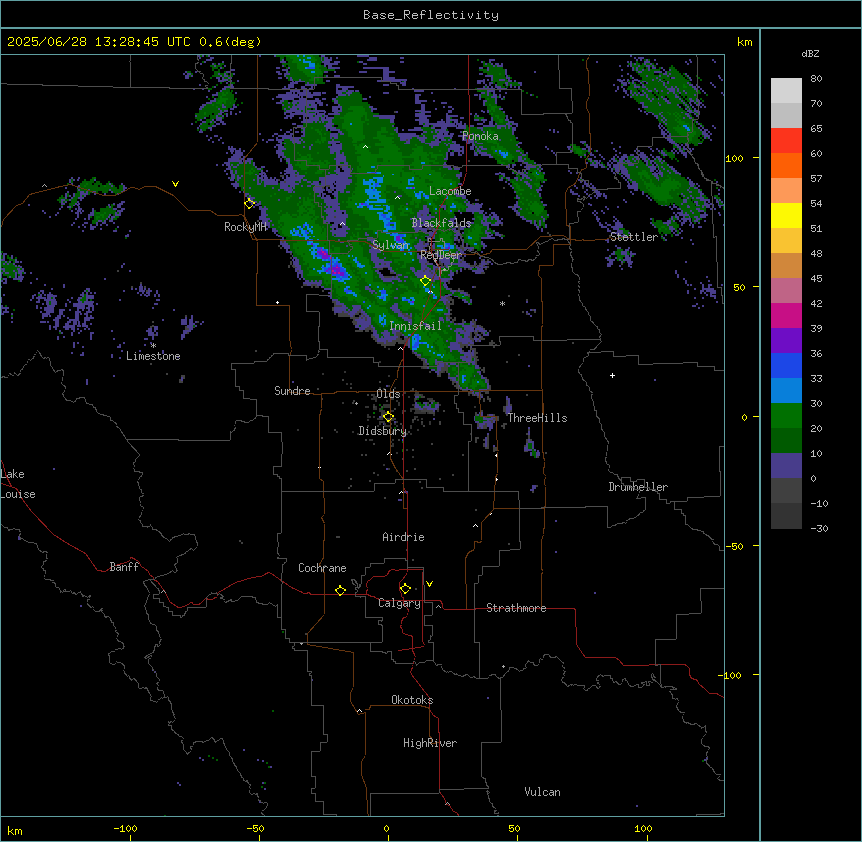Click the -50 tick on right vertical axis
Screen dimensions: 862x842
coord(734,546)
